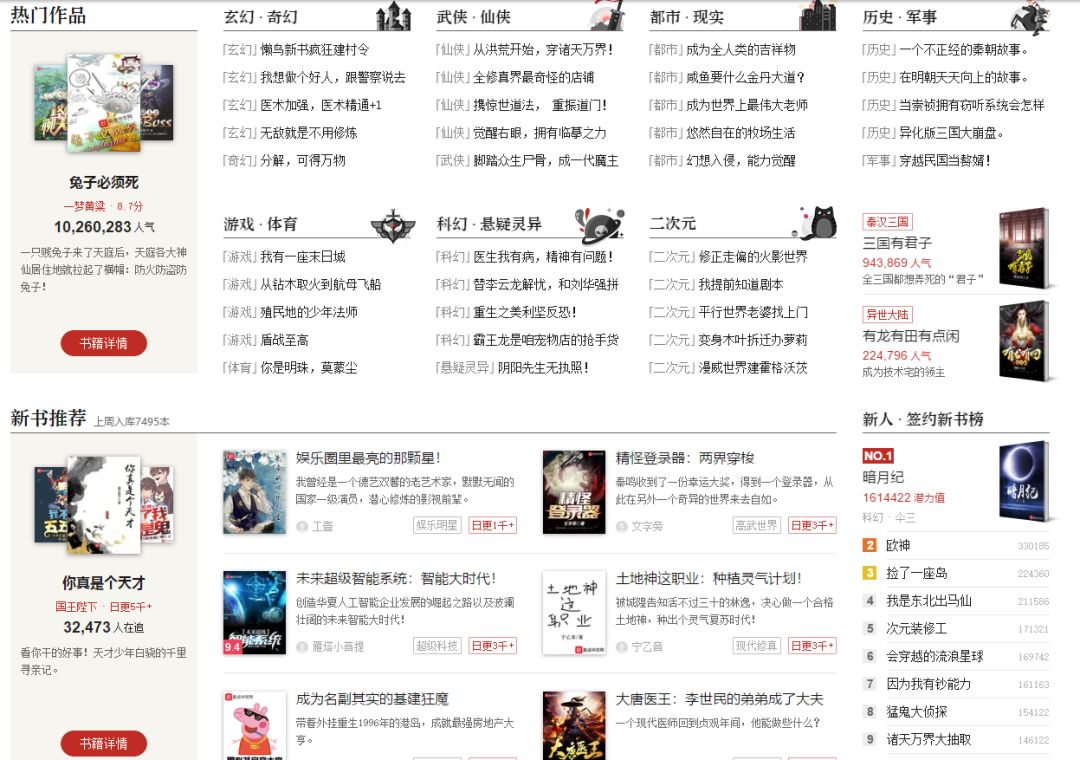Click cover of 精怪登录器
The height and width of the screenshot is (760, 1080).
(574, 492)
